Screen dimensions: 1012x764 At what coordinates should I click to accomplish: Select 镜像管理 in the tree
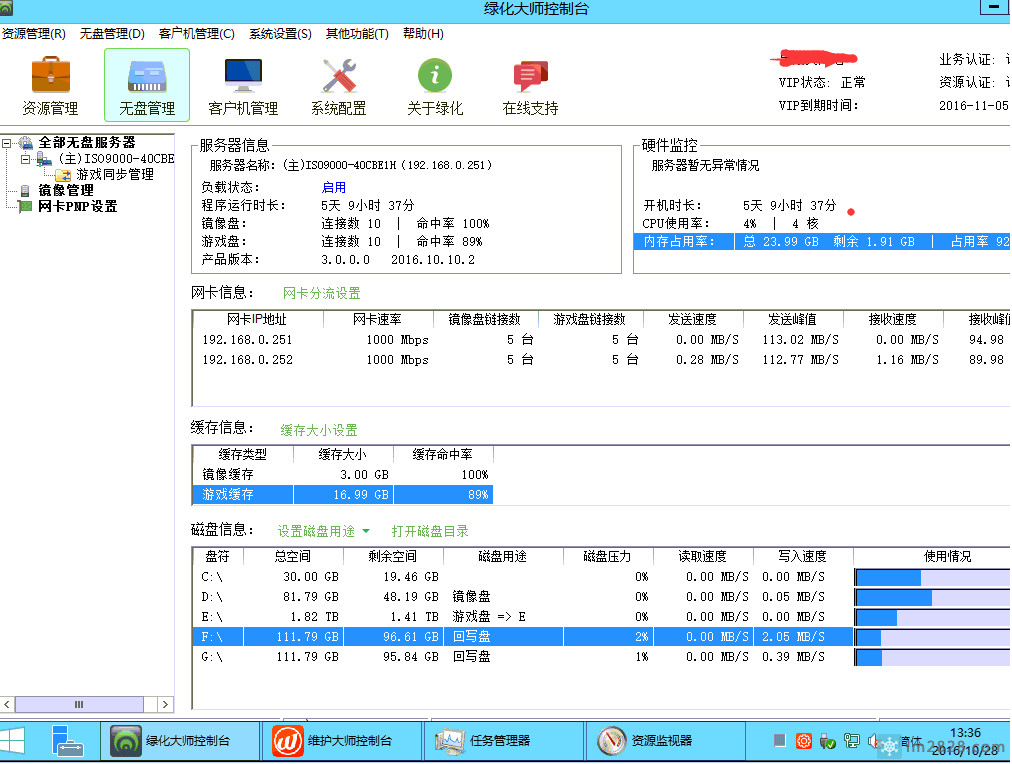(x=66, y=191)
